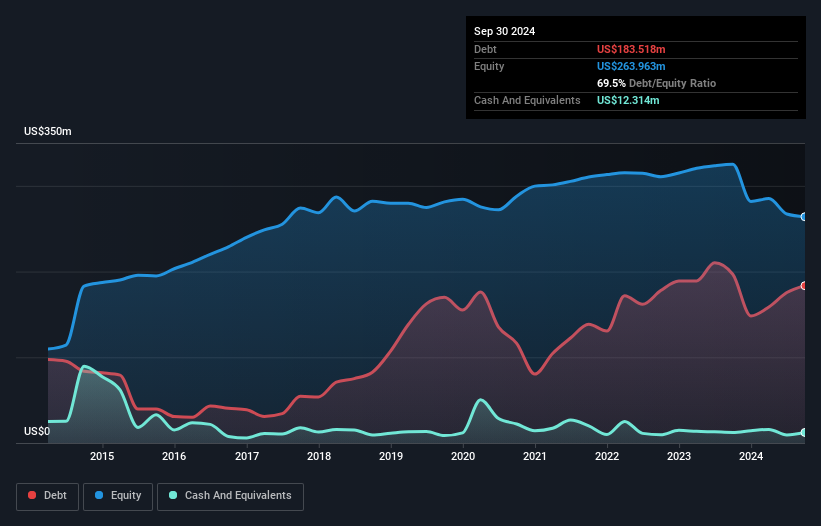Toggle the Cash And Equivalents legend item
821x526 pixels.
(230, 496)
